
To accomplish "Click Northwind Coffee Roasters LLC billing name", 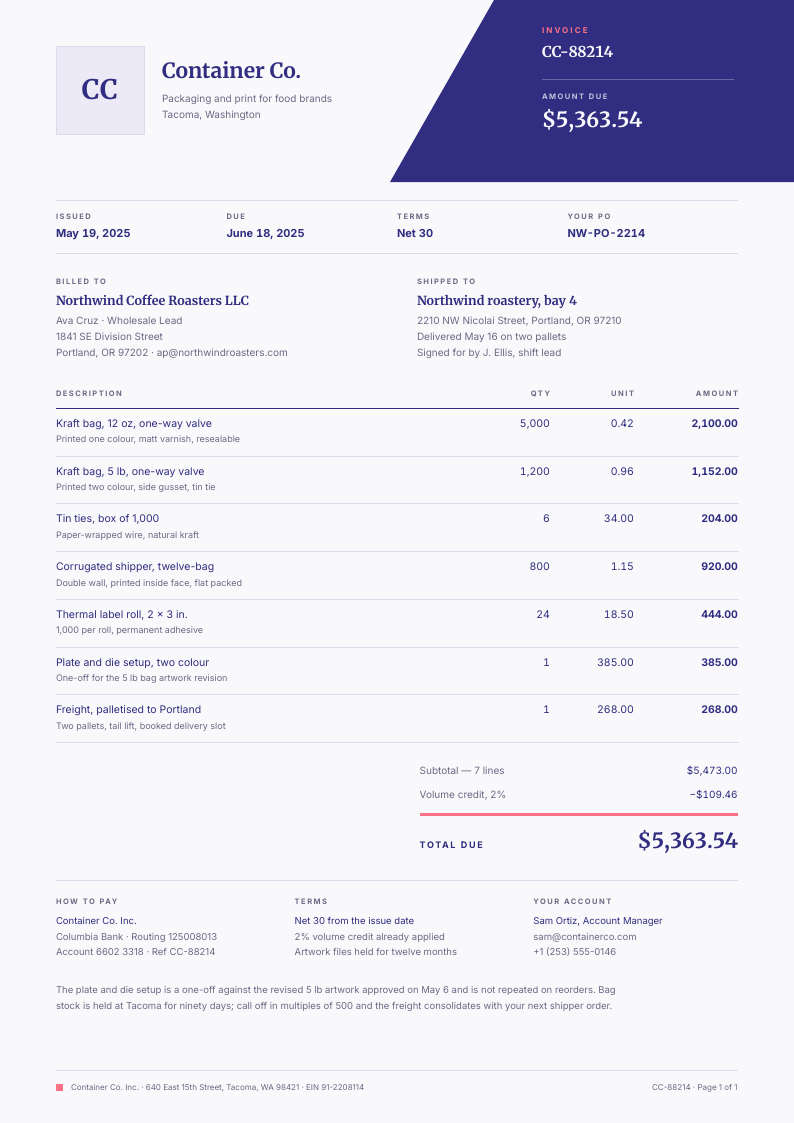I will [x=152, y=300].
